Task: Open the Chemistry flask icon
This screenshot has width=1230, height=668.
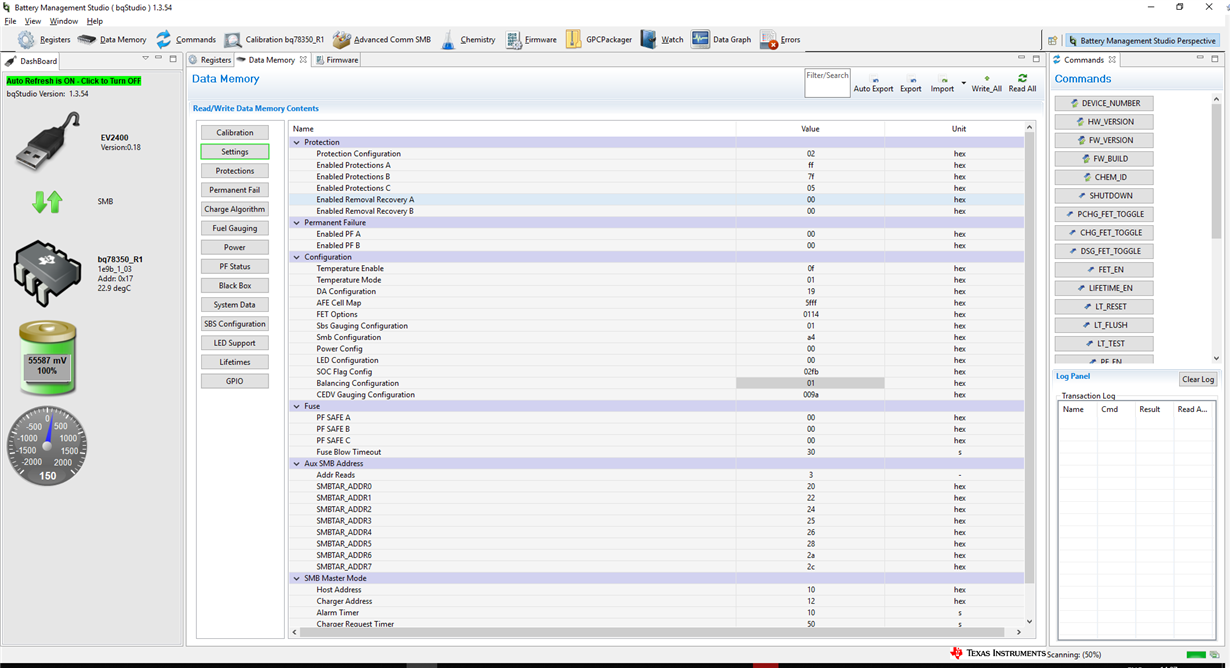Action: tap(448, 40)
